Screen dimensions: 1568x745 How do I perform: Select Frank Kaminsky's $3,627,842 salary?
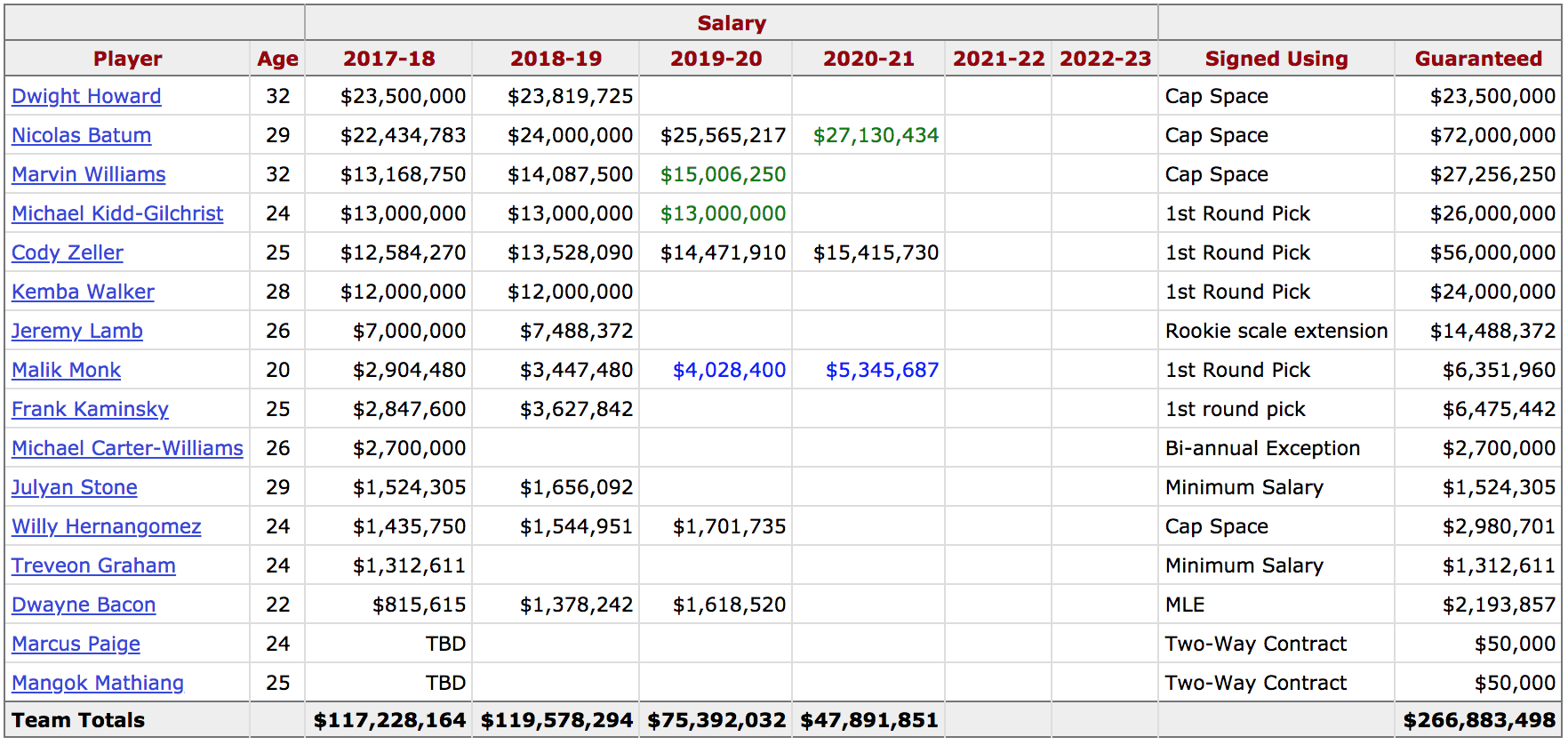pos(576,409)
